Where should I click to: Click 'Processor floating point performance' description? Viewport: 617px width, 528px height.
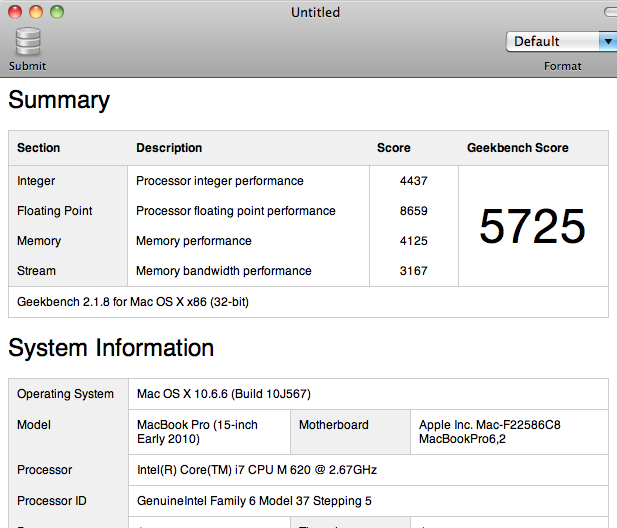click(x=236, y=211)
